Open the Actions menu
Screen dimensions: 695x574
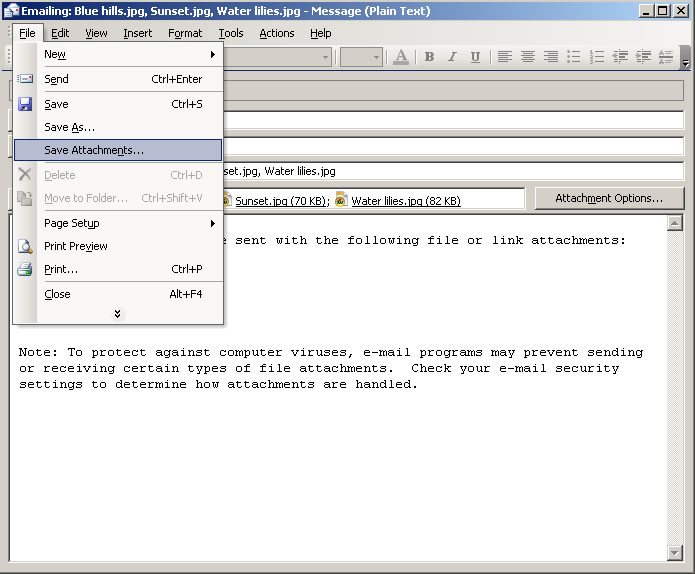tap(277, 33)
